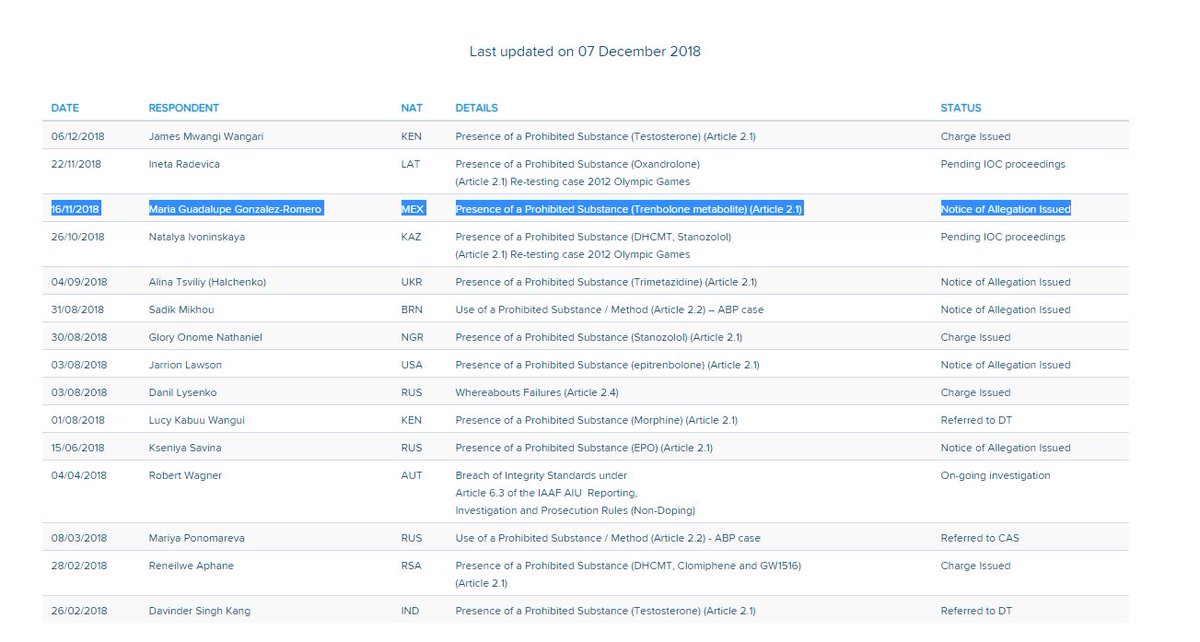This screenshot has width=1200, height=642.
Task: Click the epitrenbolone details text
Action: coord(607,365)
